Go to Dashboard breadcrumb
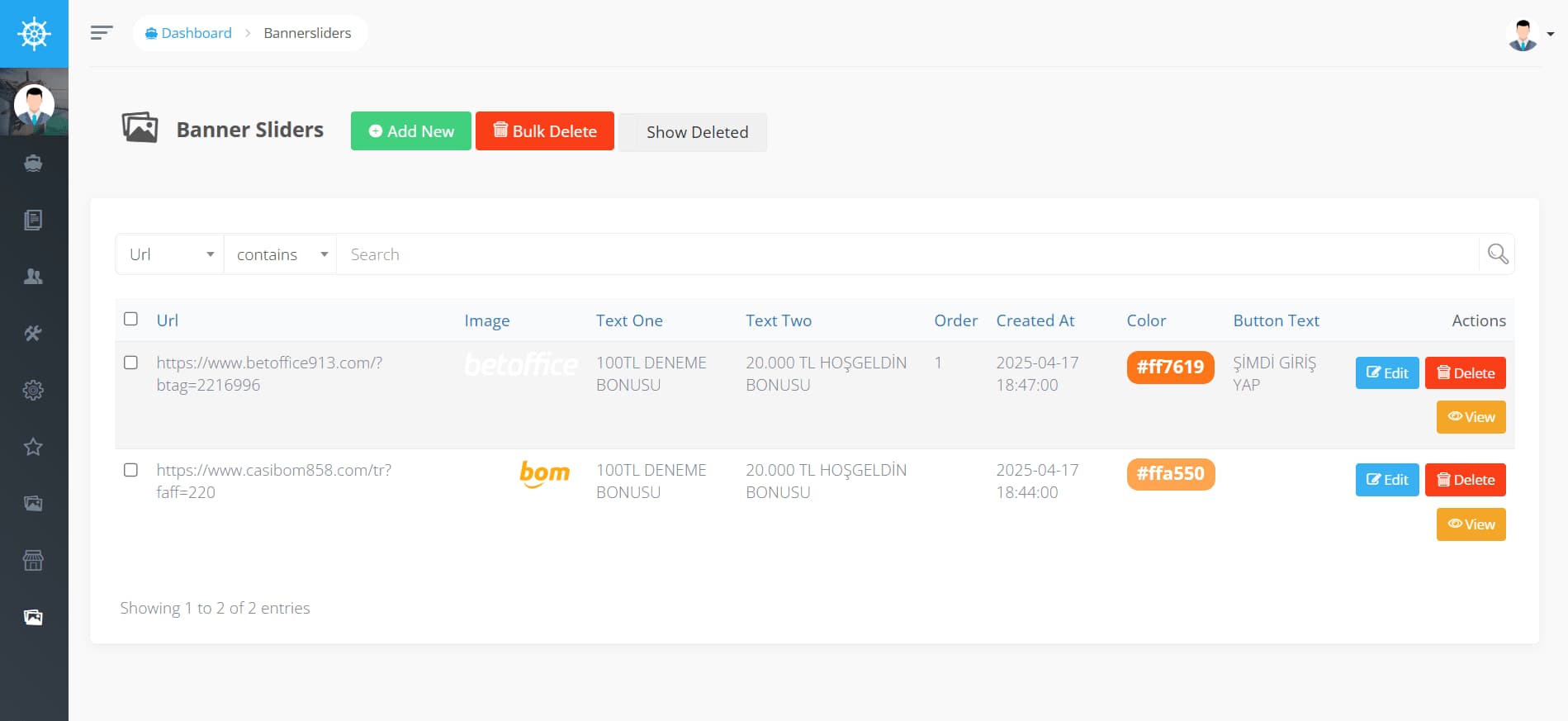This screenshot has height=721, width=1568. (x=188, y=33)
